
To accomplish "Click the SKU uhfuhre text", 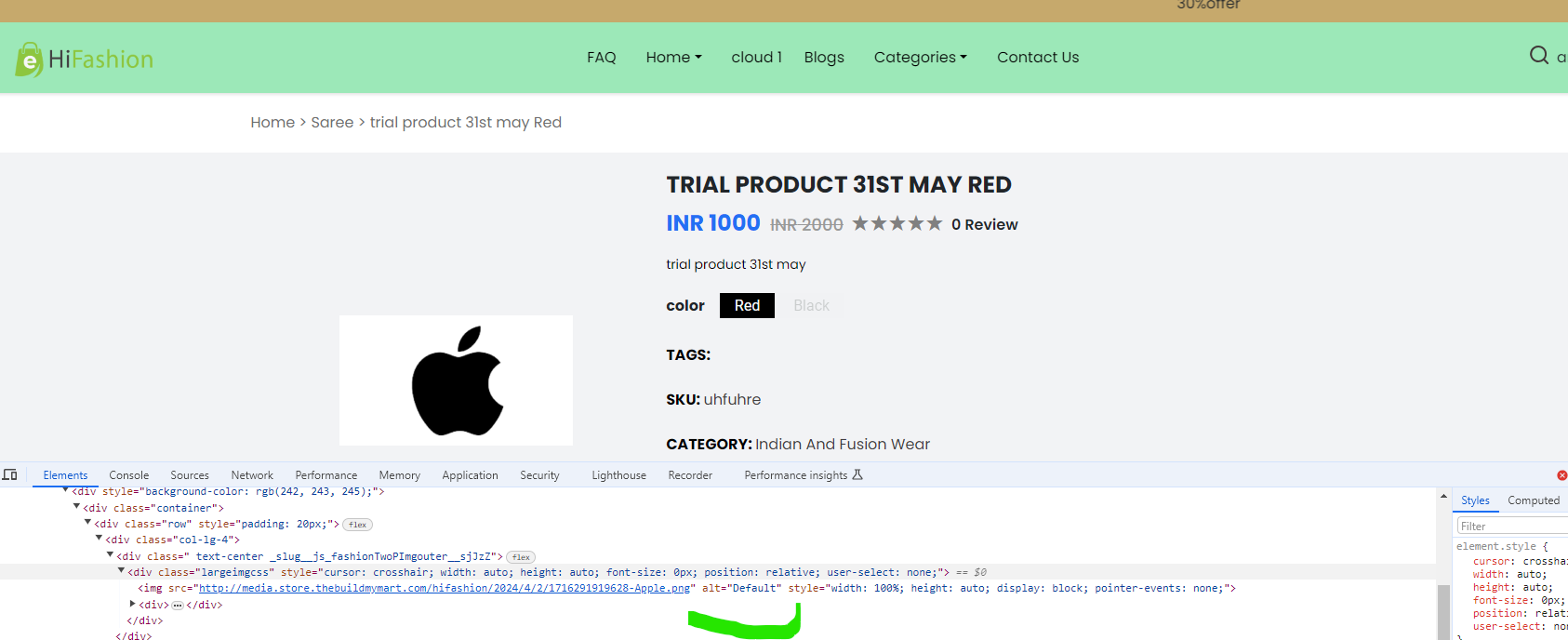I will pos(713,399).
